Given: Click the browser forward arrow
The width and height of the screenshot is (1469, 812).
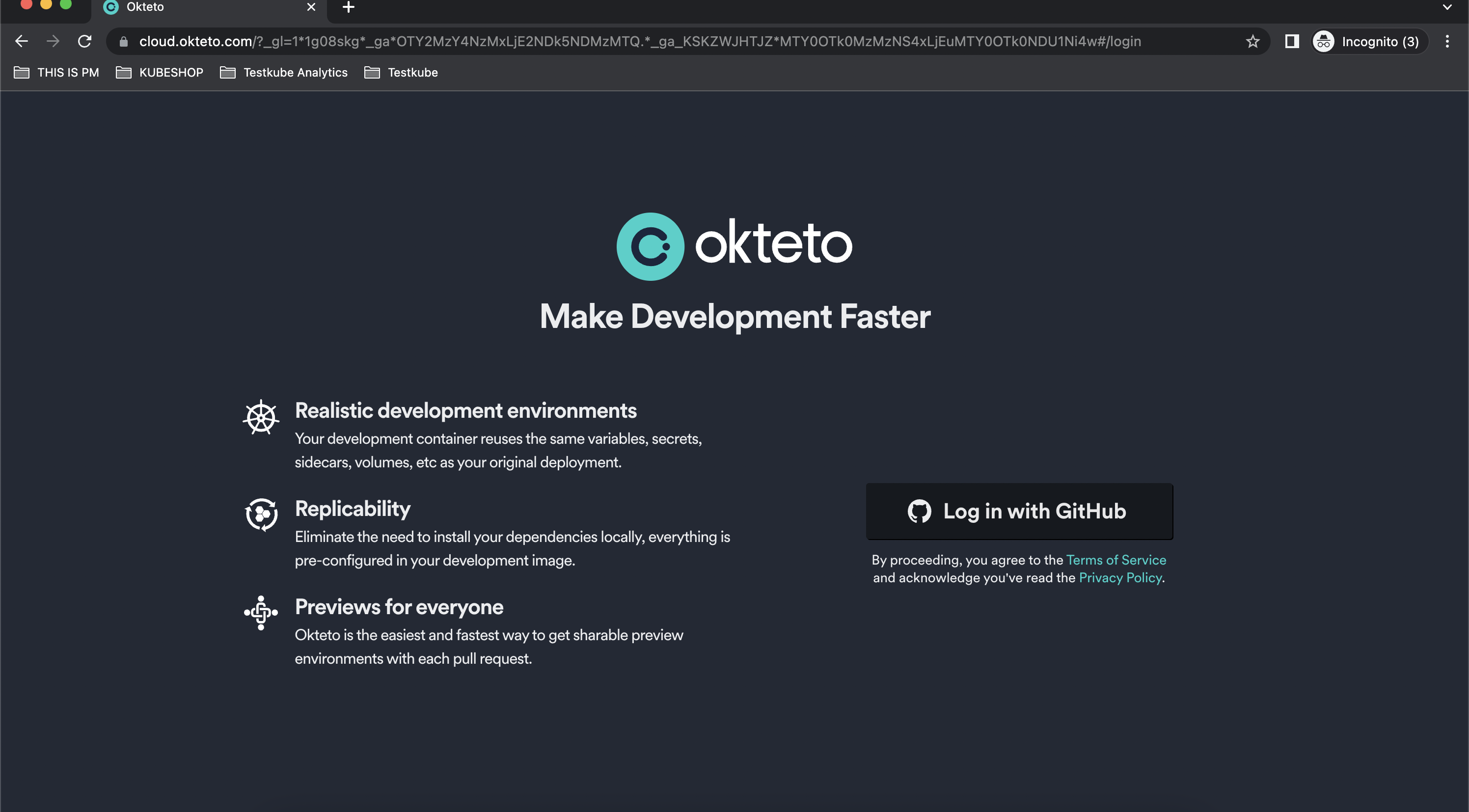Looking at the screenshot, I should click(x=53, y=41).
